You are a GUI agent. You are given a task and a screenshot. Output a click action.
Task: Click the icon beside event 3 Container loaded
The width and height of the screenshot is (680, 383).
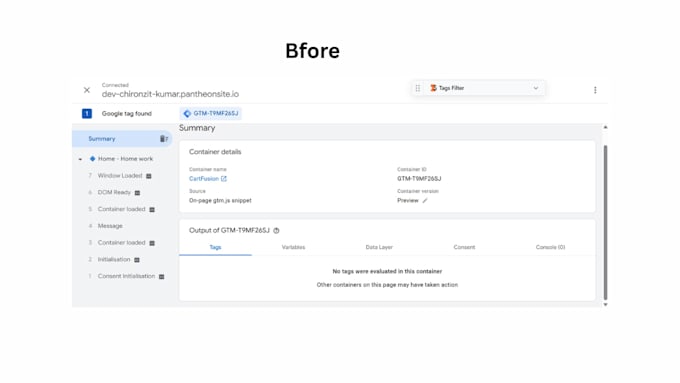coord(152,243)
